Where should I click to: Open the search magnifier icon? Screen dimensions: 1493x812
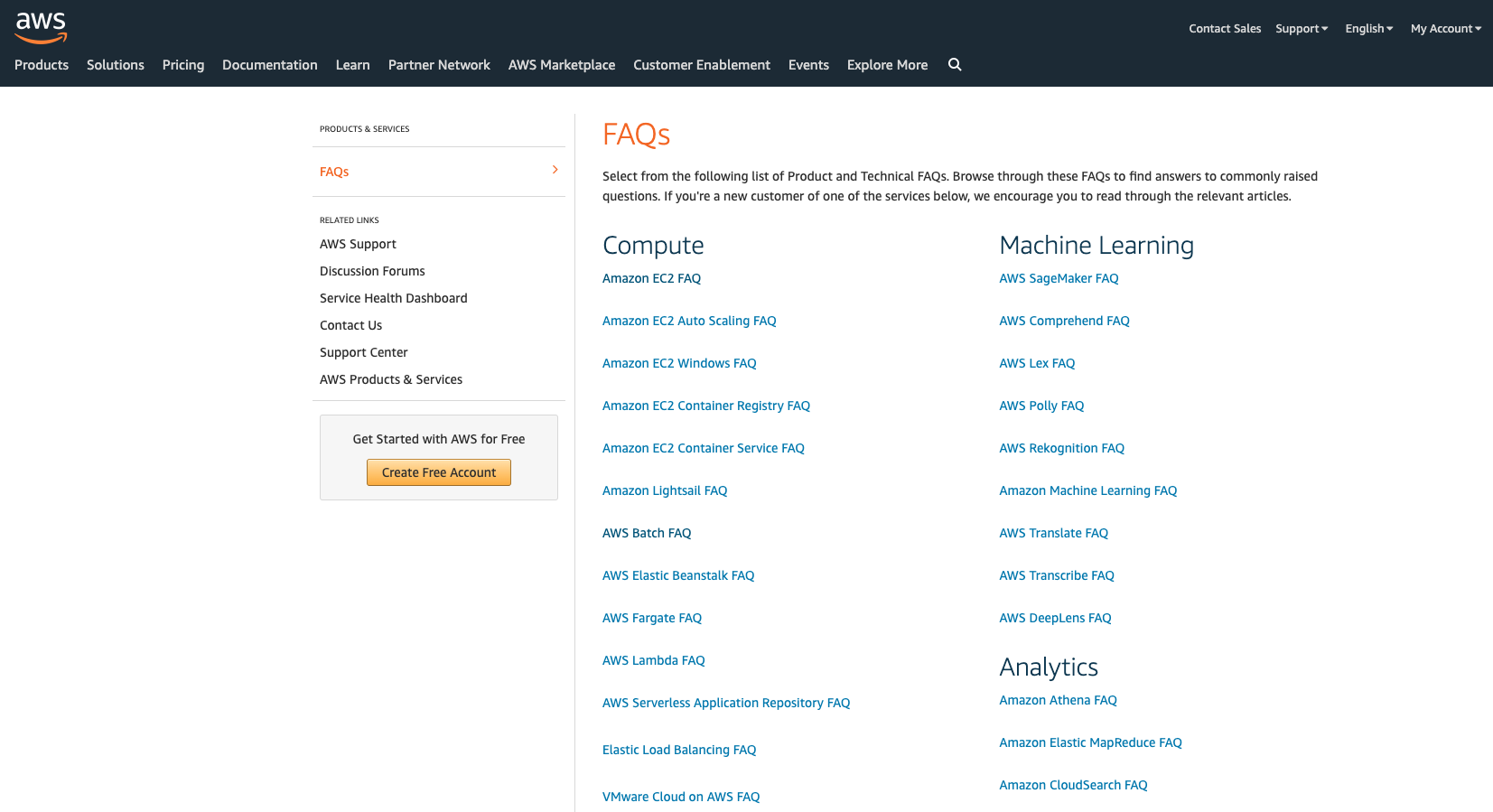tap(955, 64)
